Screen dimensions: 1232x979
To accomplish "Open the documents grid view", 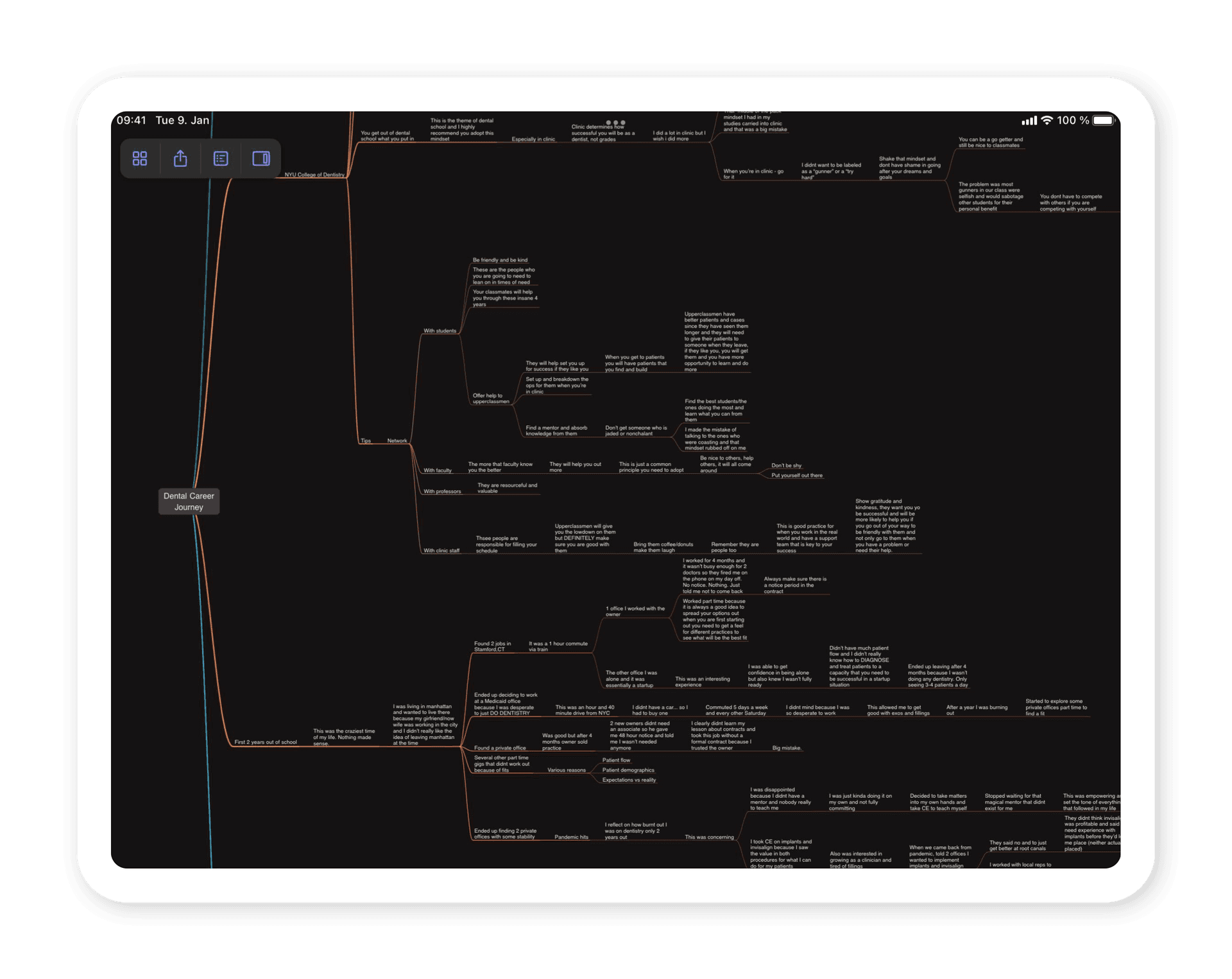I will pyautogui.click(x=140, y=158).
